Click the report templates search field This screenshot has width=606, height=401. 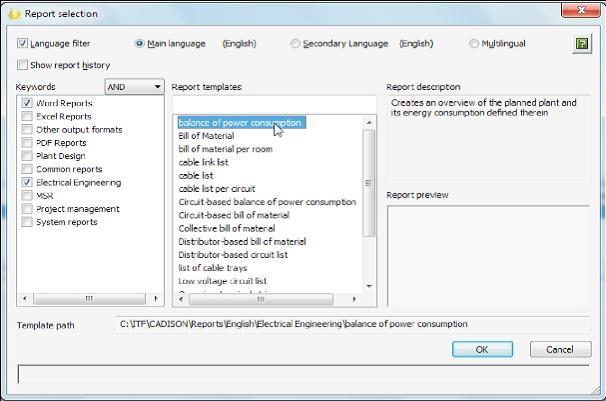click(x=274, y=104)
